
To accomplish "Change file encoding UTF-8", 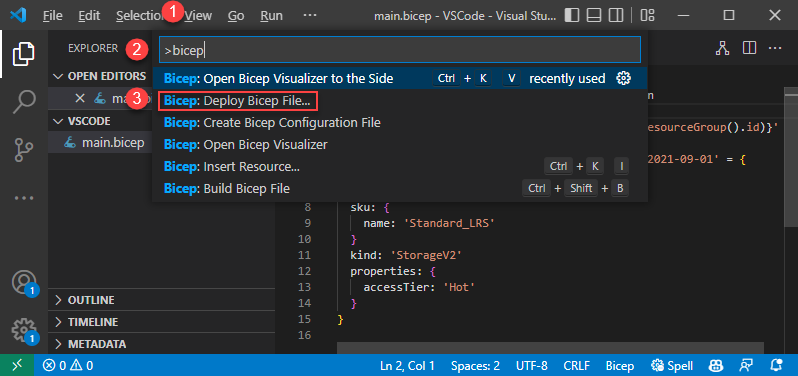I will coord(532,365).
